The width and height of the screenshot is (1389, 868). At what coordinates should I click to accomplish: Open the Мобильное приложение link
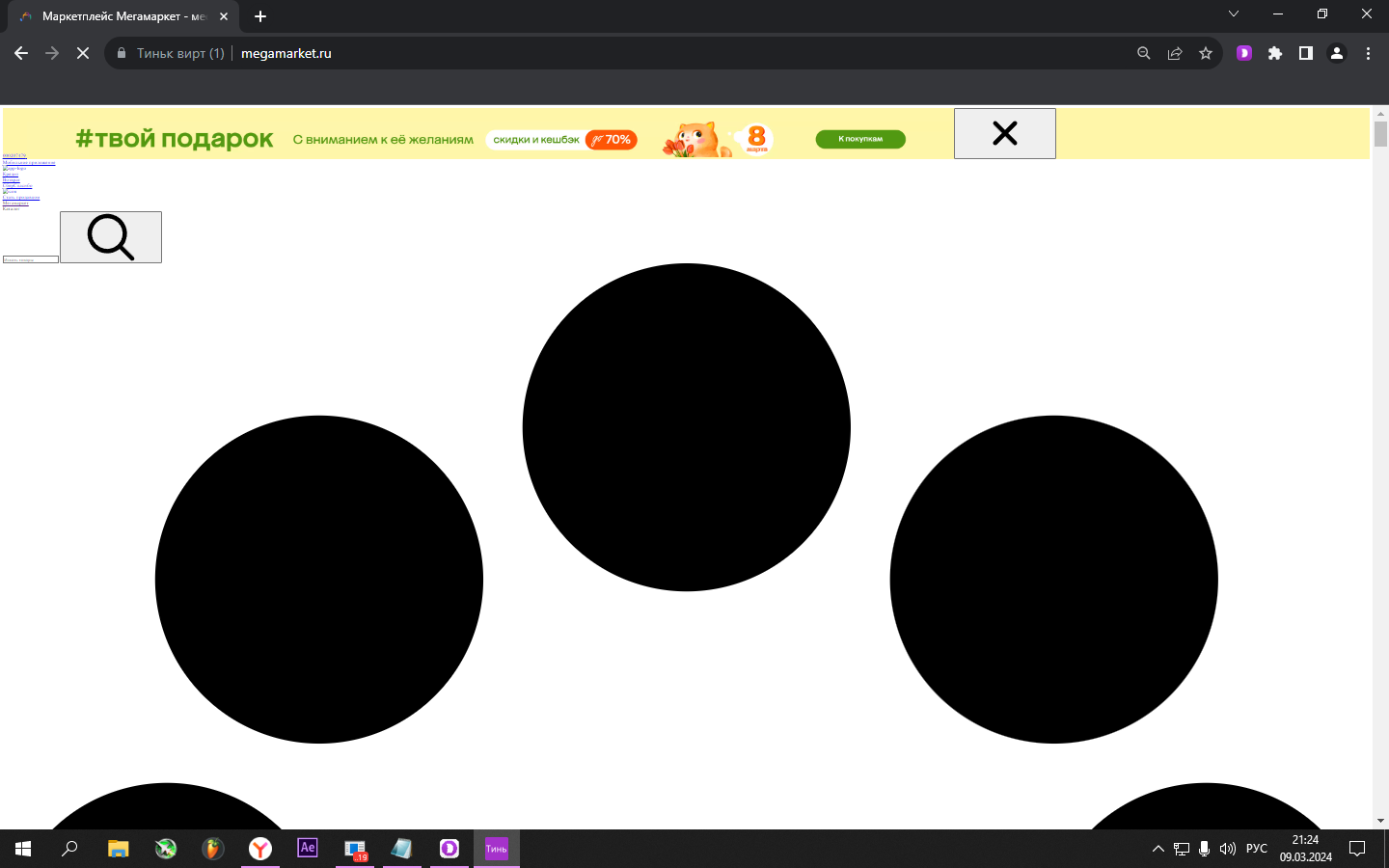29,163
